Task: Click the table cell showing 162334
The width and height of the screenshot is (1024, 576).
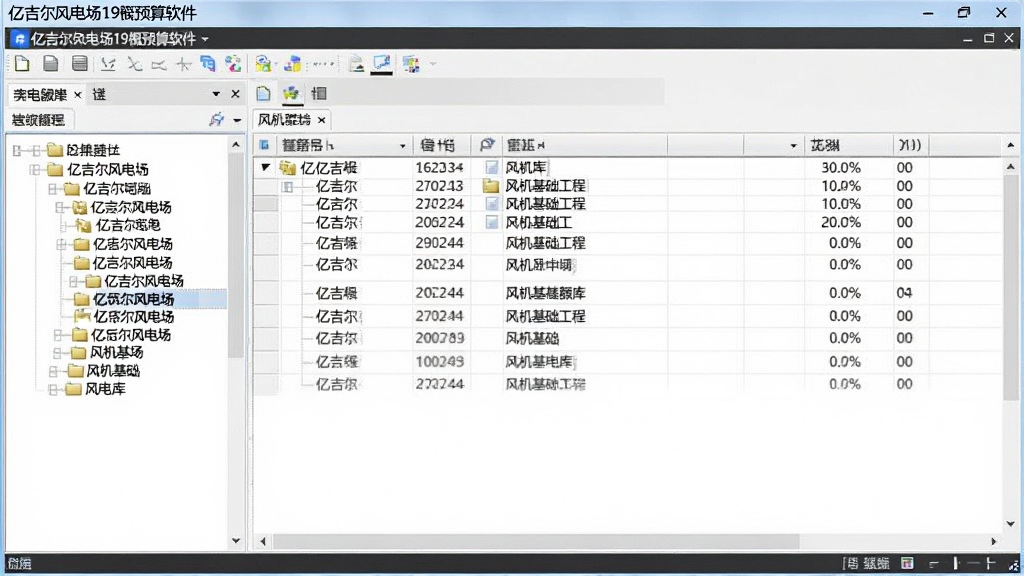Action: (440, 168)
